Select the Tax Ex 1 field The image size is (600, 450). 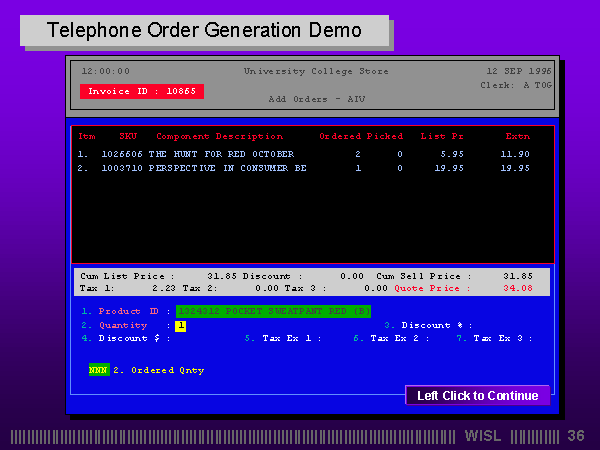pos(290,338)
